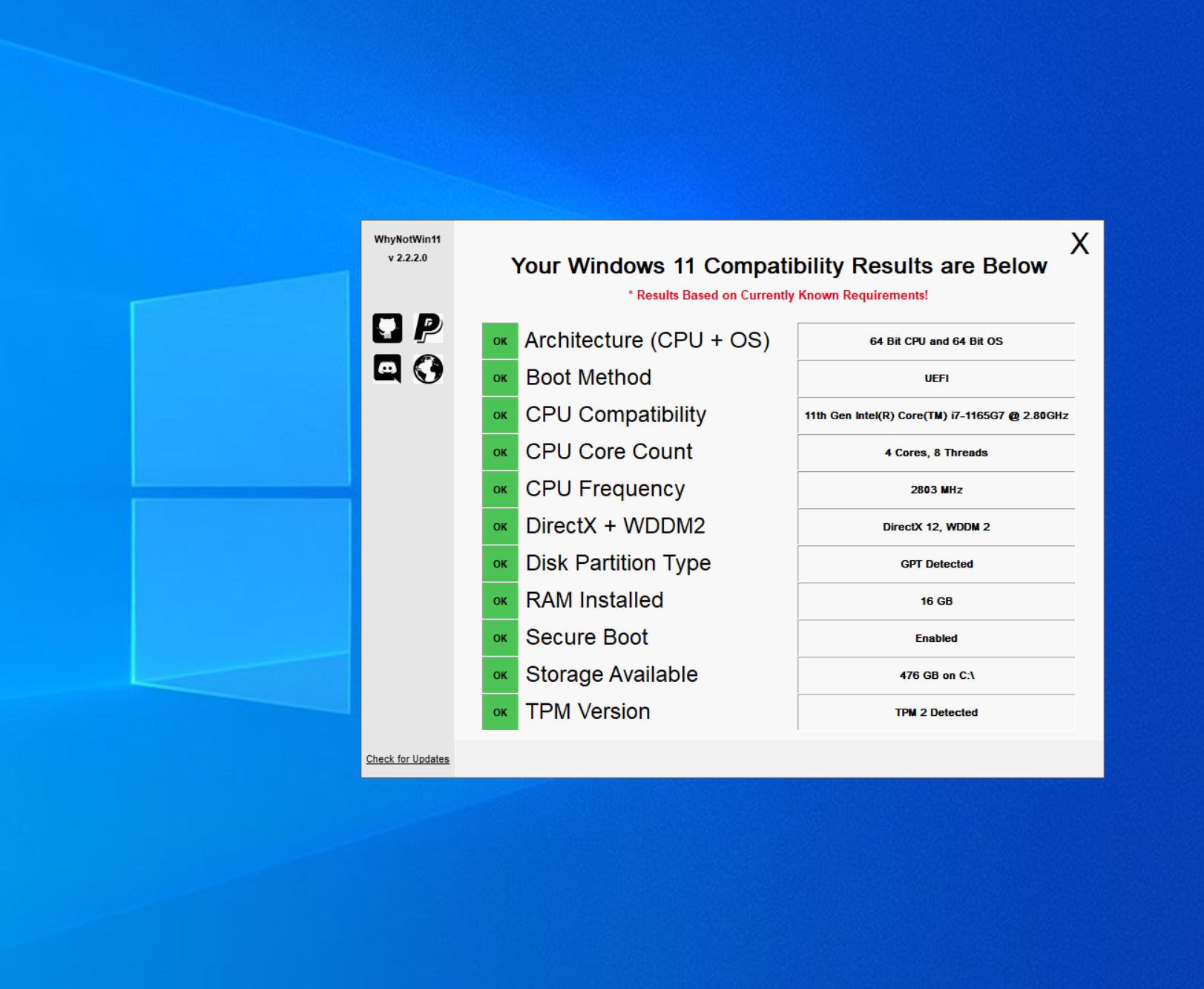Click the OK status for RAM Installed
1204x989 pixels.
pos(500,601)
